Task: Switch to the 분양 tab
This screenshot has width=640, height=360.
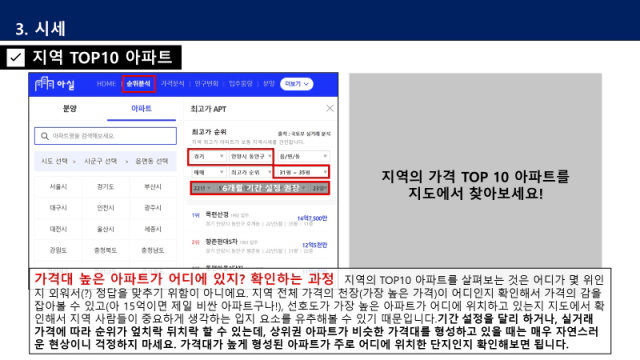Action: tap(70, 109)
